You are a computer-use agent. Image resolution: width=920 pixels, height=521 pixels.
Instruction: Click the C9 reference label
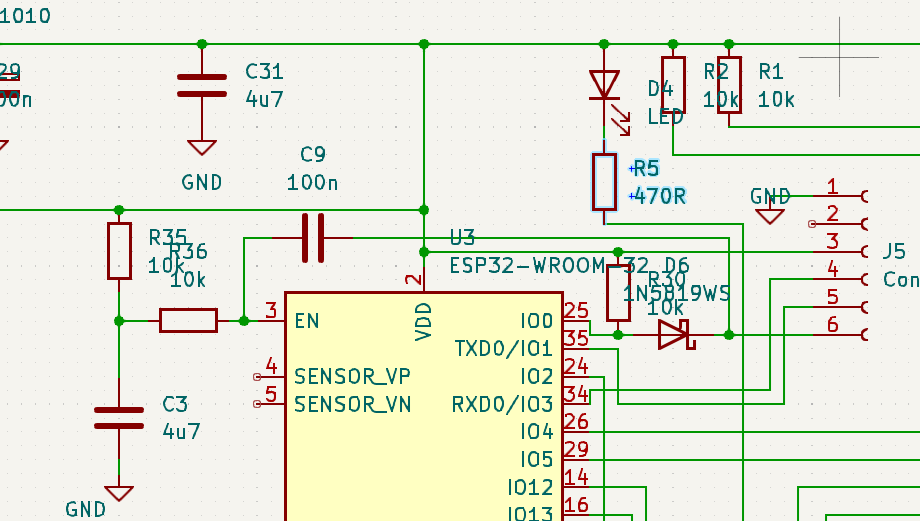point(313,154)
